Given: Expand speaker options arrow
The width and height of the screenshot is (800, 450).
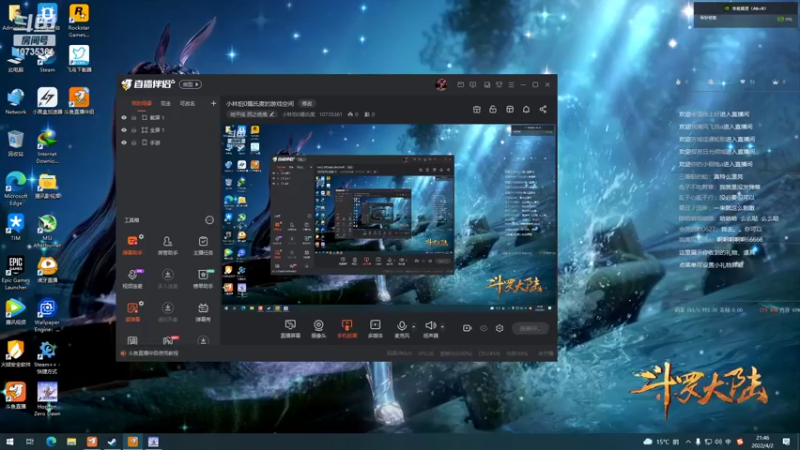Looking at the screenshot, I should click(x=442, y=327).
